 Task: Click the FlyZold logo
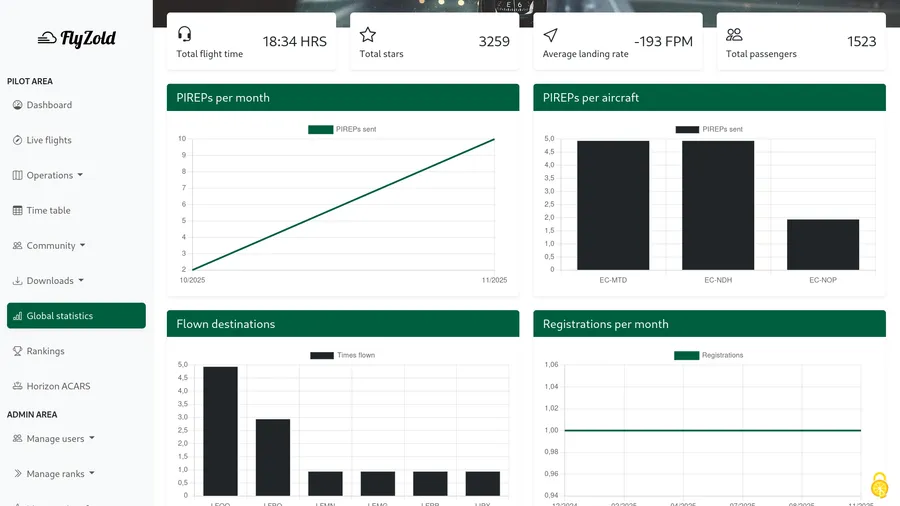coord(76,39)
